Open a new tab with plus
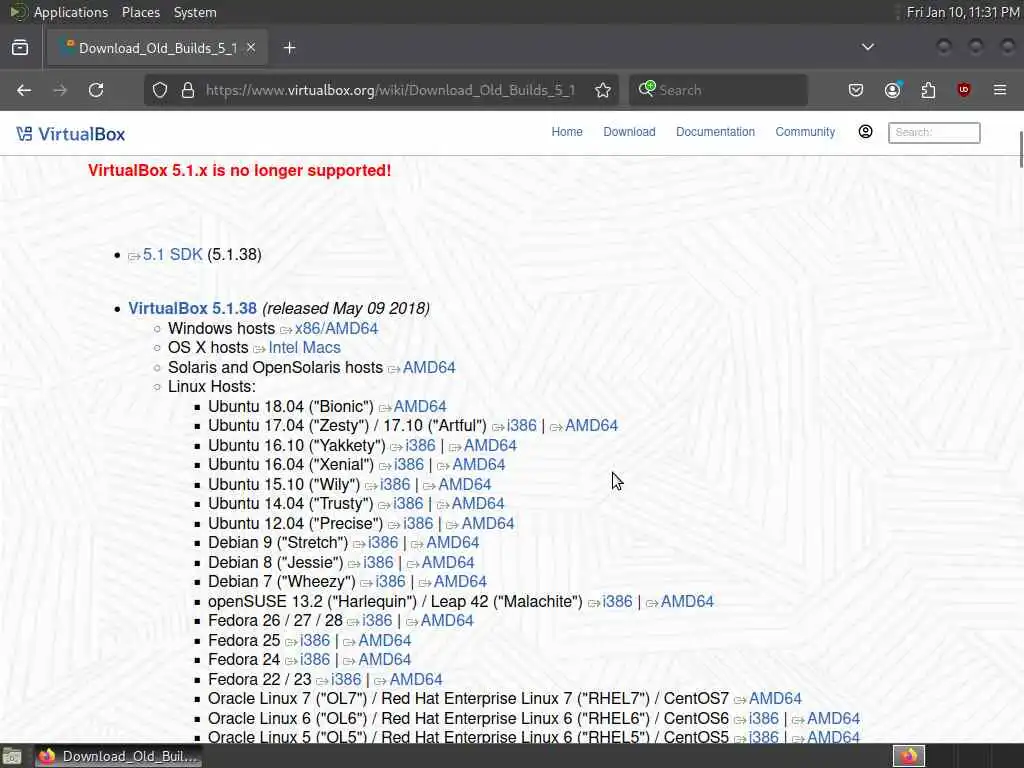Viewport: 1024px width, 768px height. (289, 48)
